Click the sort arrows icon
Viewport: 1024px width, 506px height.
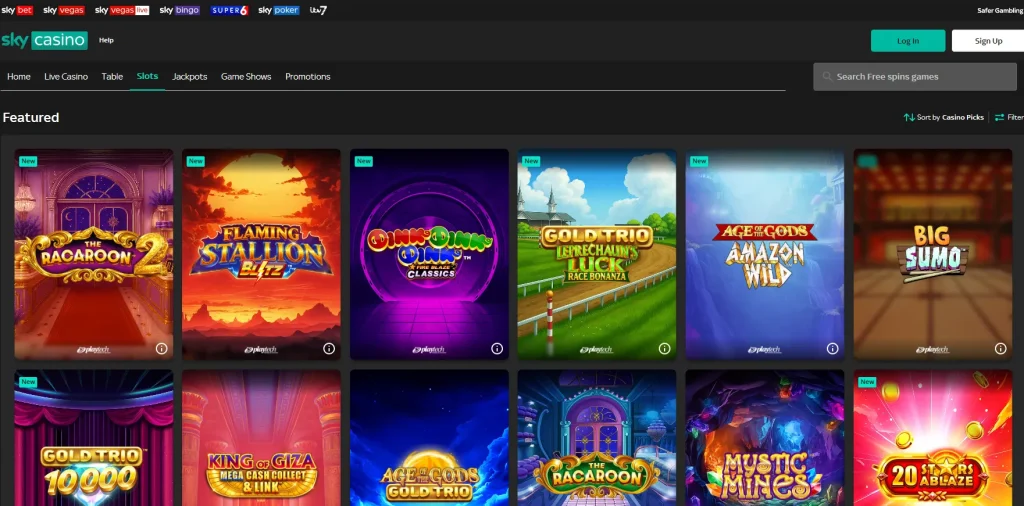(x=909, y=118)
